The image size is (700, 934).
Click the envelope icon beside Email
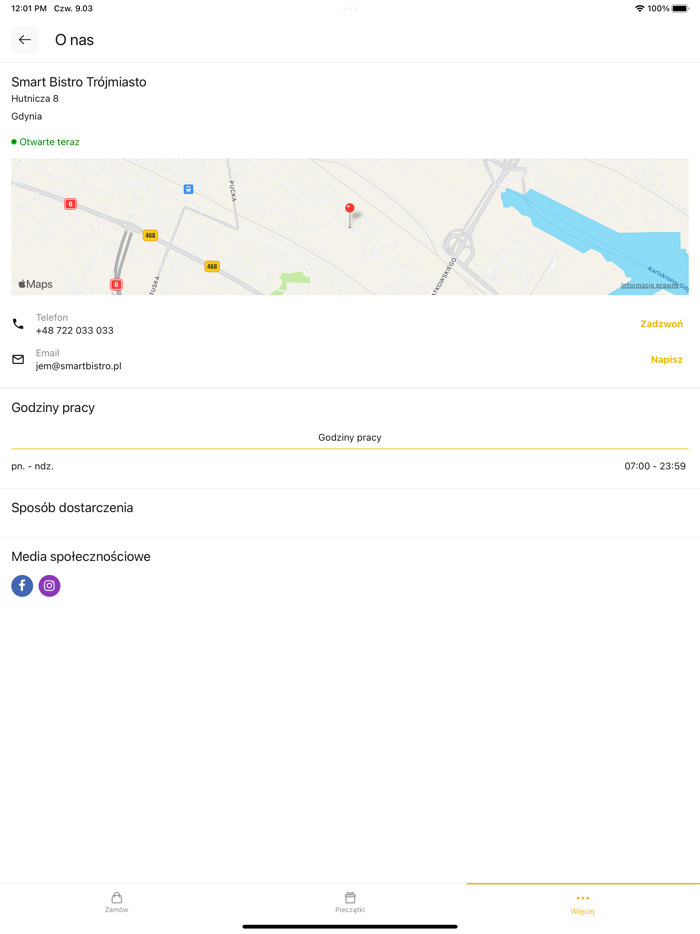point(17,359)
